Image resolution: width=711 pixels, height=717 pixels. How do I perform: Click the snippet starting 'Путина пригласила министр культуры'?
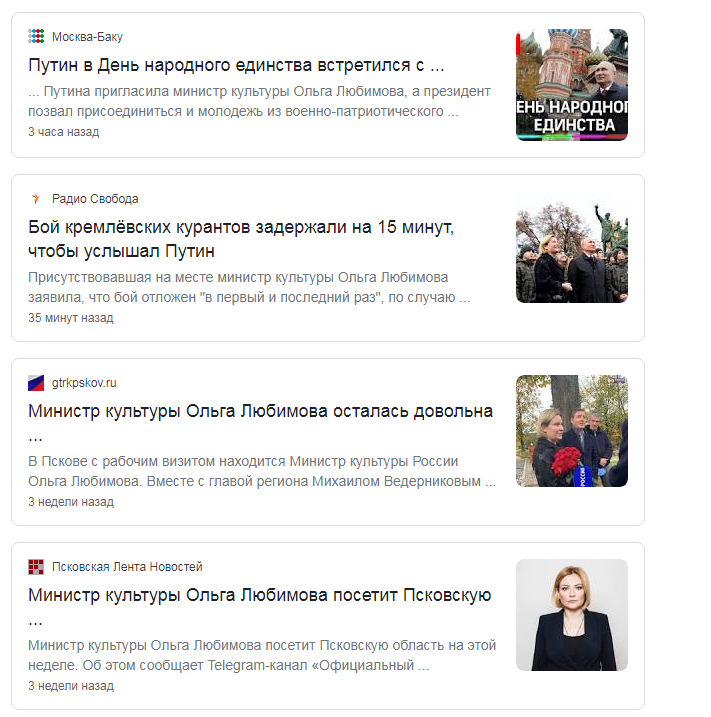(259, 101)
